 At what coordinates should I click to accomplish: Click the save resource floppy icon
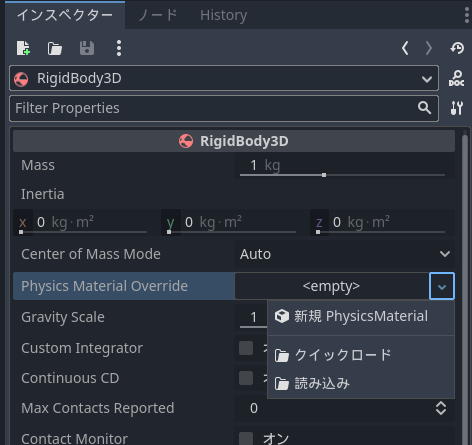pos(87,48)
